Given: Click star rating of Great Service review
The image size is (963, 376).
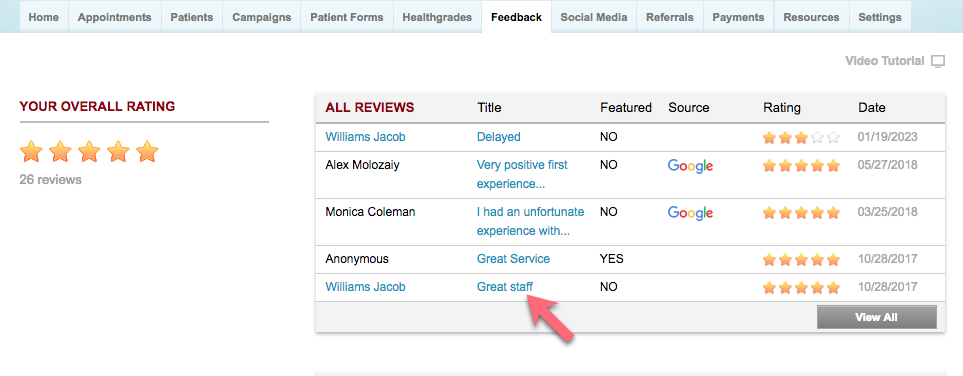Looking at the screenshot, I should 801,260.
